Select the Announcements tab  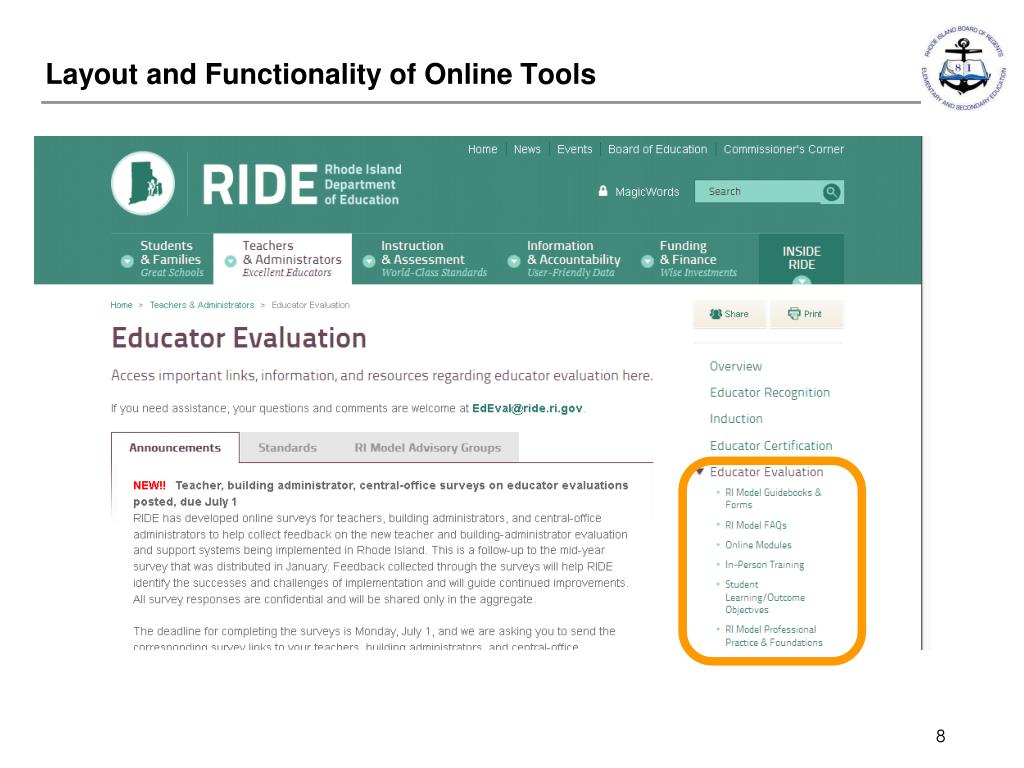coord(175,447)
